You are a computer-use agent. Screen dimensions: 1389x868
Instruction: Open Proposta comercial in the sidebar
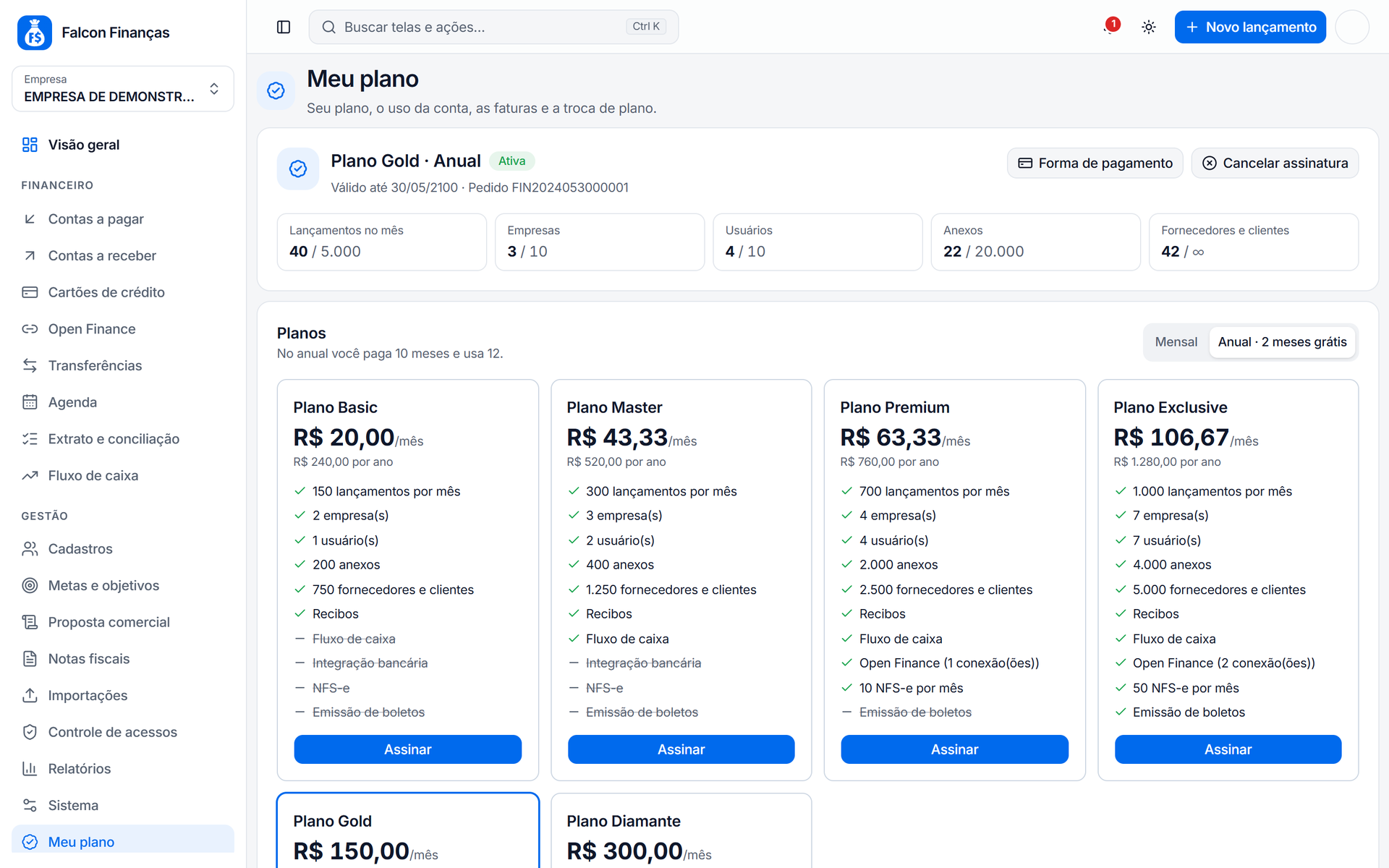click(123, 622)
